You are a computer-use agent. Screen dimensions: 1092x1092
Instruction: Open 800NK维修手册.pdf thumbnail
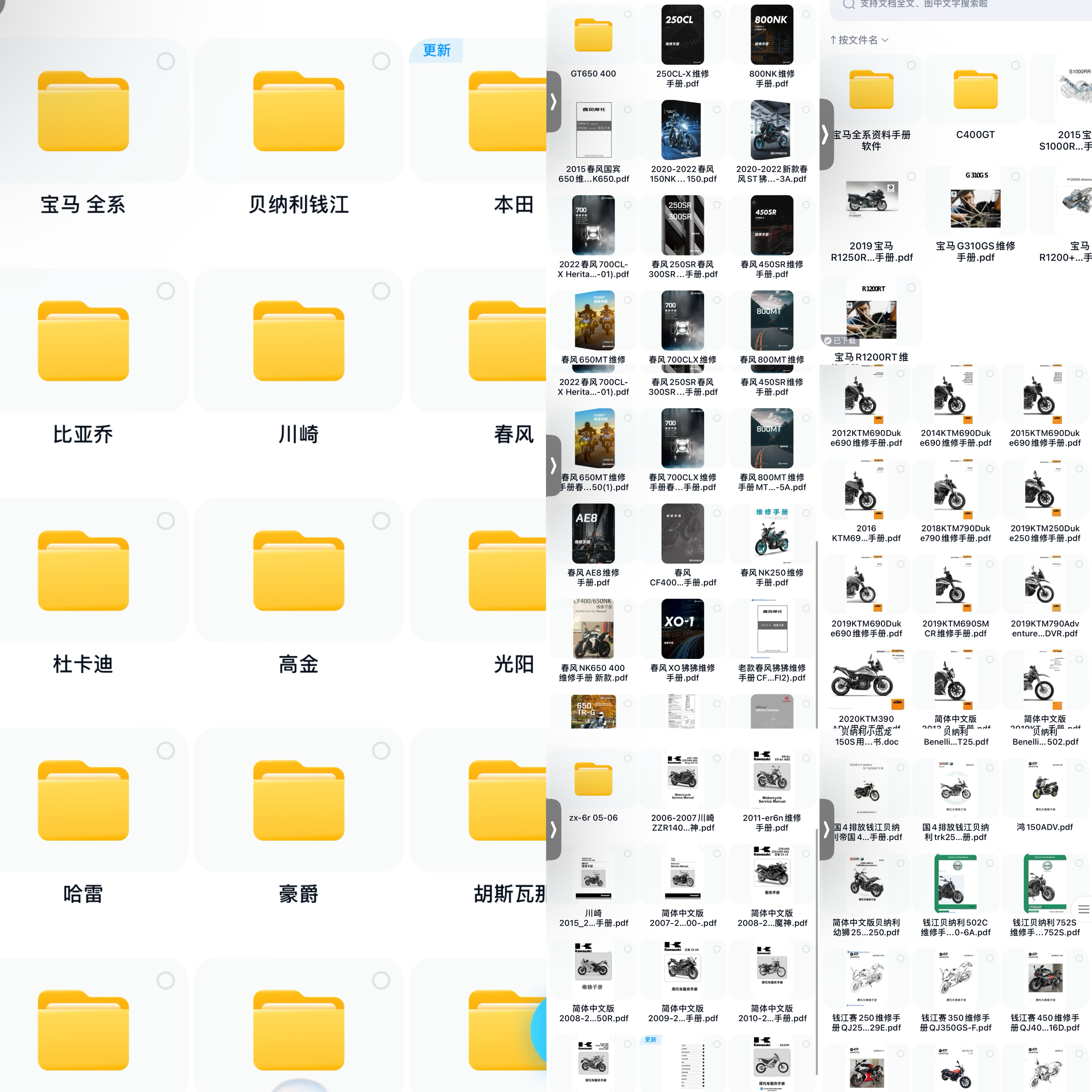(771, 35)
